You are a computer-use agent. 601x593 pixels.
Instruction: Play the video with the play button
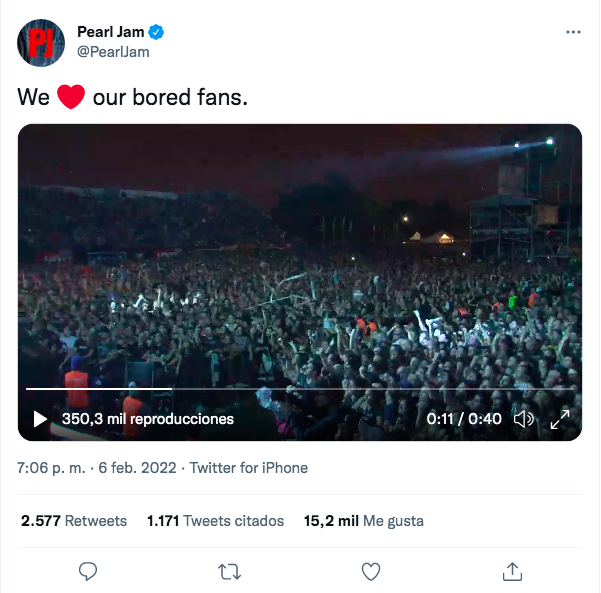[40, 419]
